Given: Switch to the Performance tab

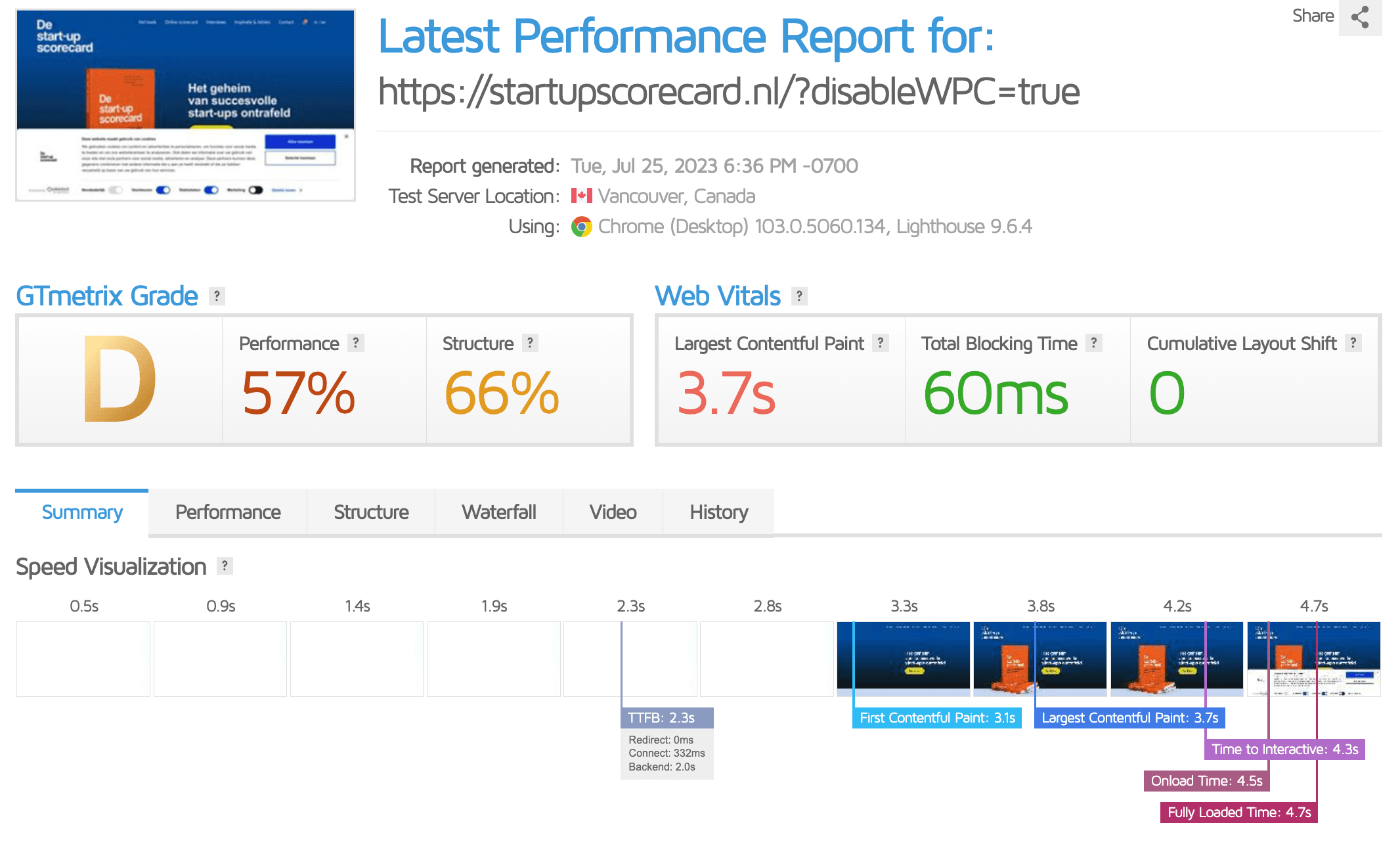Looking at the screenshot, I should coord(227,512).
